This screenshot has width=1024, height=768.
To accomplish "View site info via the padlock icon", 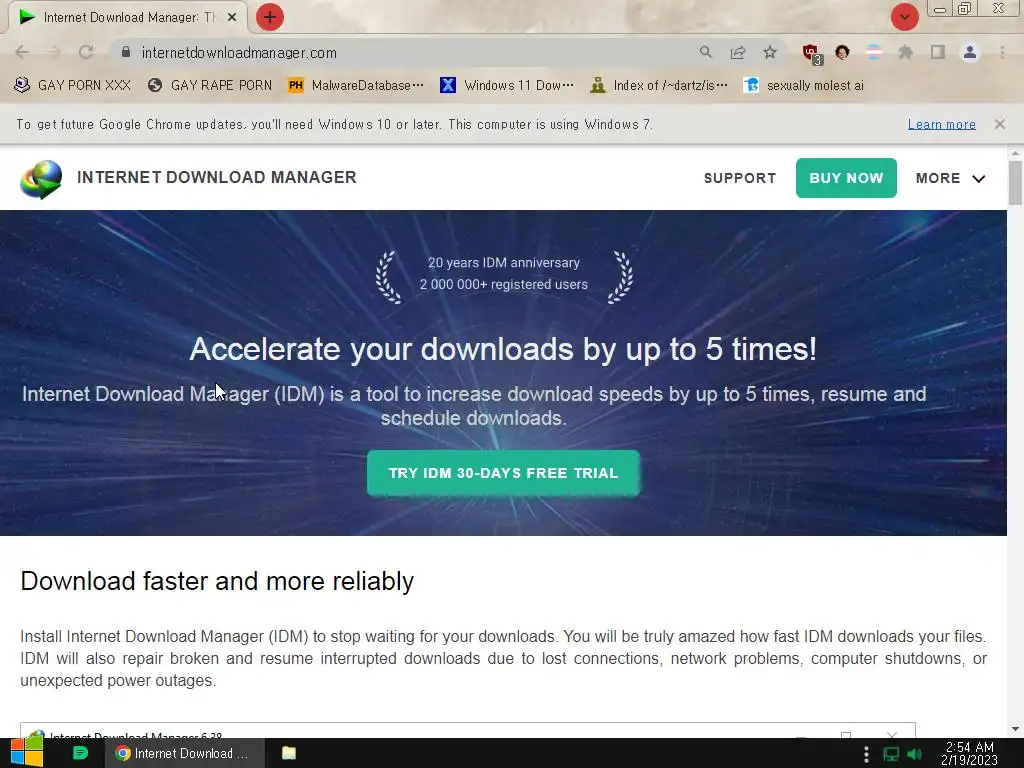I will click(x=126, y=52).
